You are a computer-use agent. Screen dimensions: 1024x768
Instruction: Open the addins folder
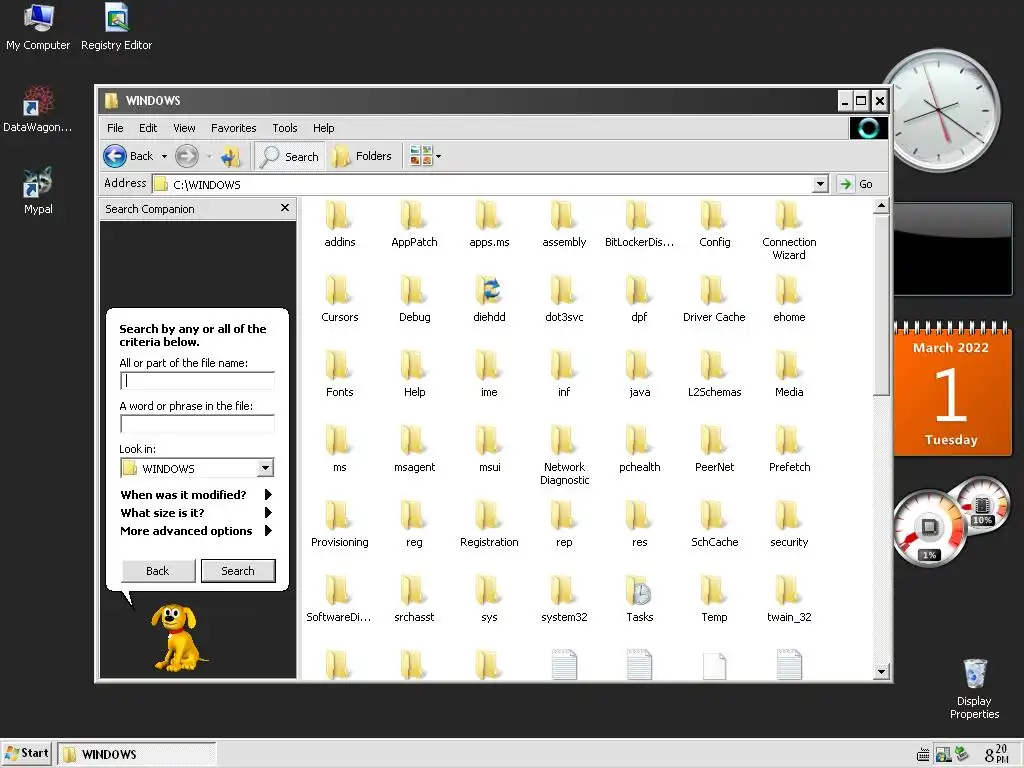[339, 224]
